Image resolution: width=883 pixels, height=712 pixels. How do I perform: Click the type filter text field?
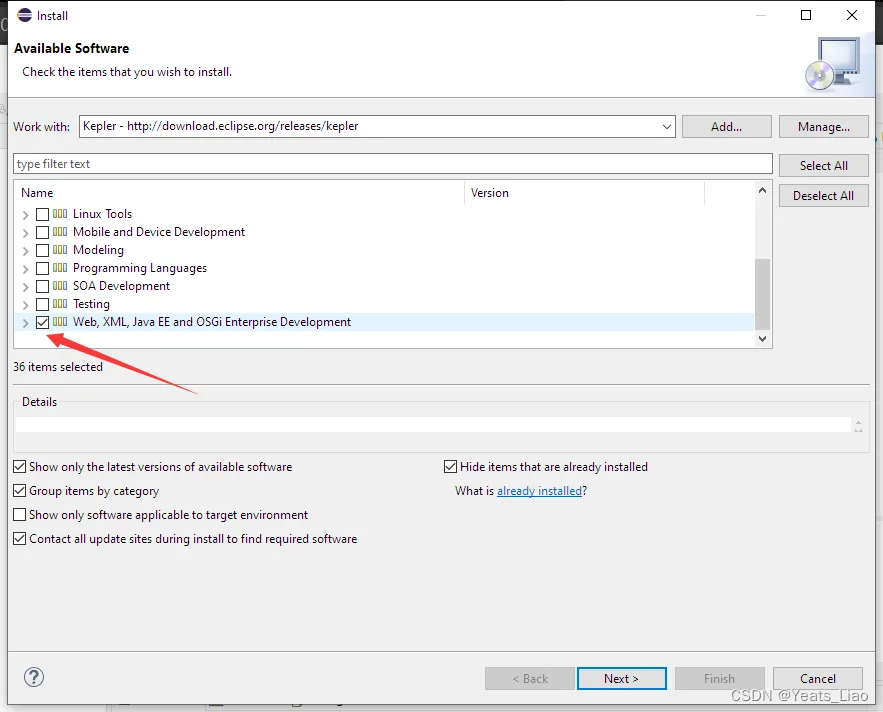click(x=393, y=164)
